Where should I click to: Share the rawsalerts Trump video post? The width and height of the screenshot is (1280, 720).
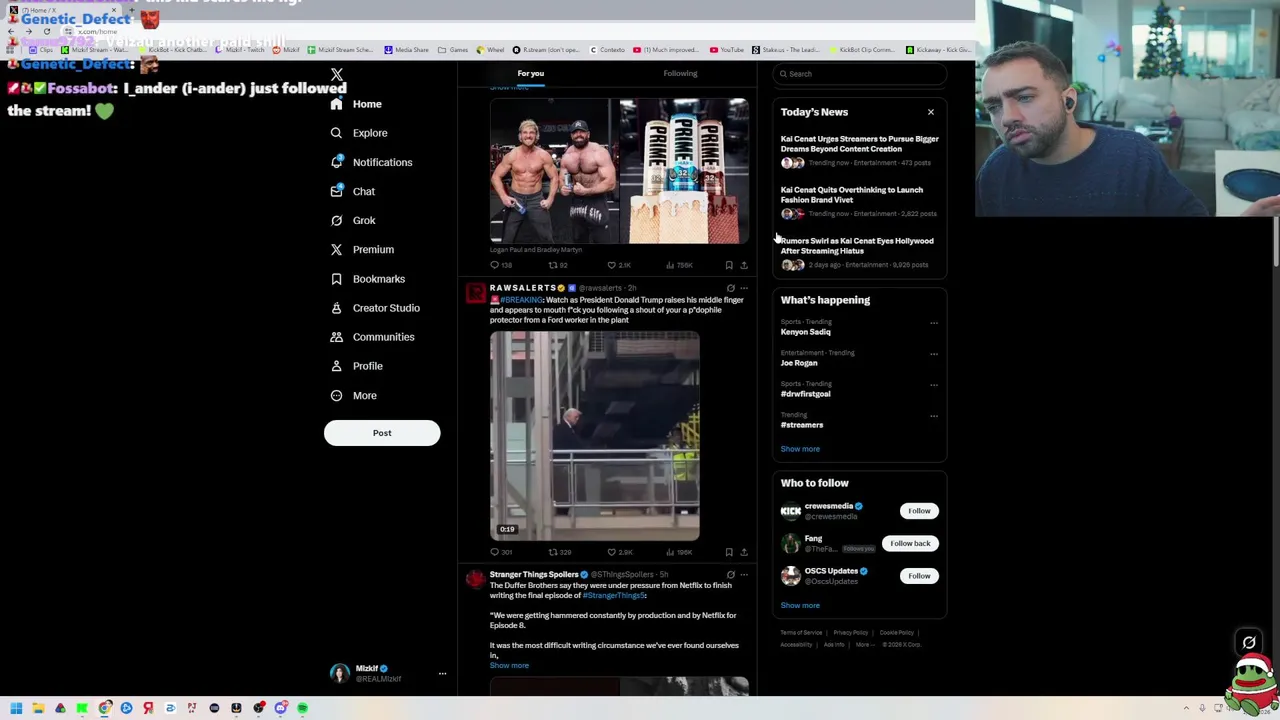point(744,552)
